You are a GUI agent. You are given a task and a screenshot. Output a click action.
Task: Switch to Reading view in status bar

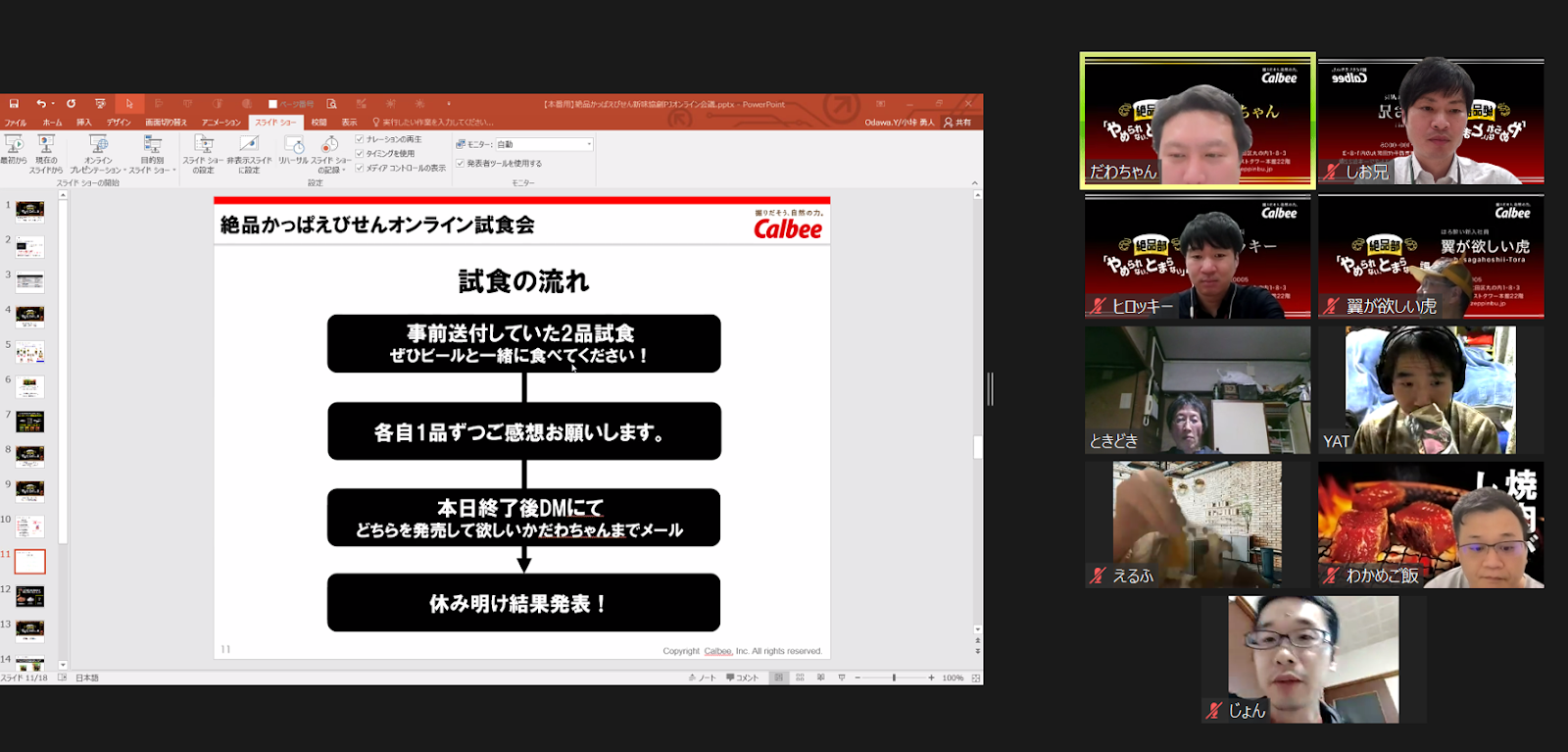coord(820,677)
